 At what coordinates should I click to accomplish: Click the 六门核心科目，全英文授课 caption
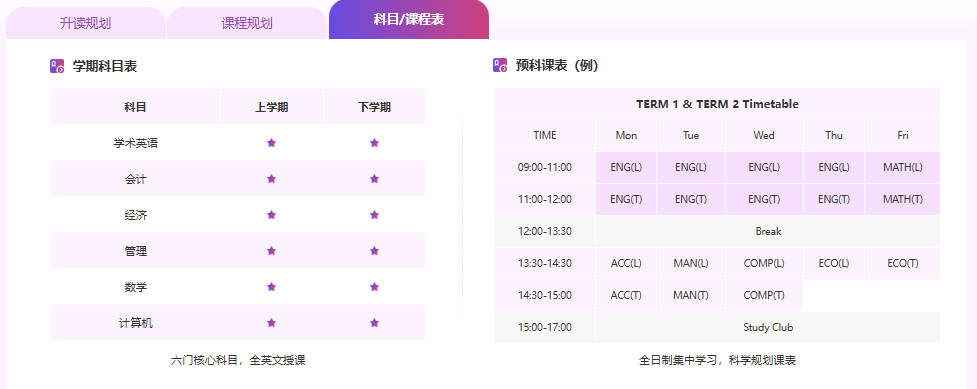coord(238,360)
